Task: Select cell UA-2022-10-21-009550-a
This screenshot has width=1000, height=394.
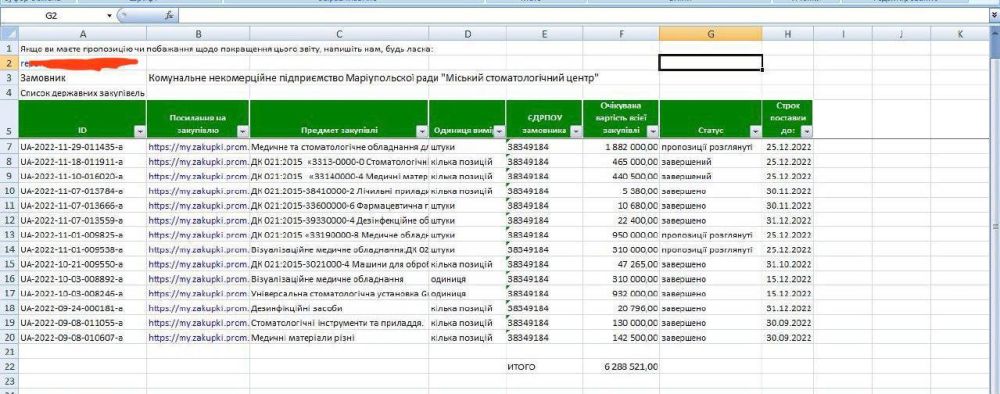Action: 82,264
